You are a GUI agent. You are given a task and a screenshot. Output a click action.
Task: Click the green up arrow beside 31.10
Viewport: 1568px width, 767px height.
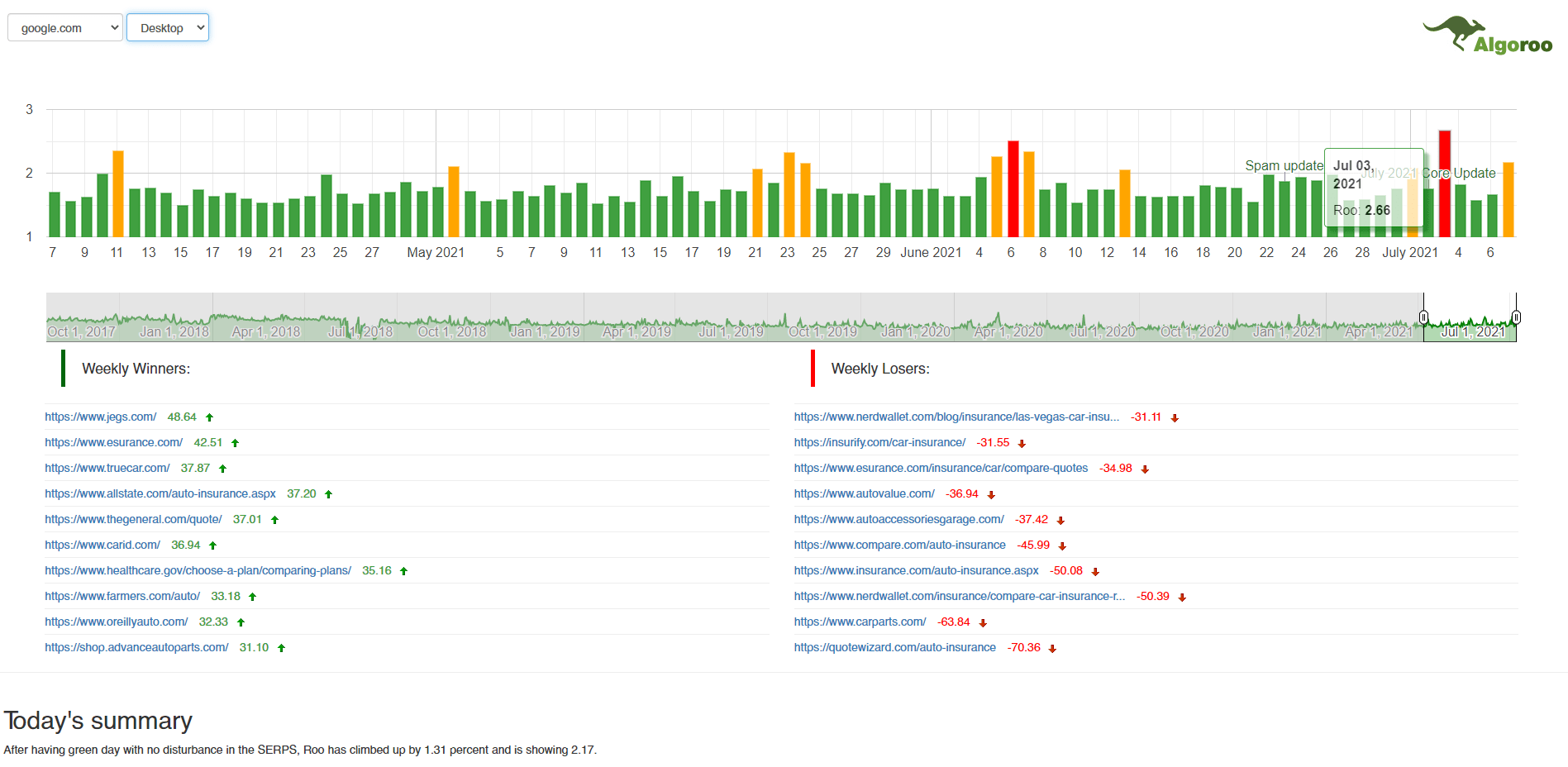click(x=282, y=648)
